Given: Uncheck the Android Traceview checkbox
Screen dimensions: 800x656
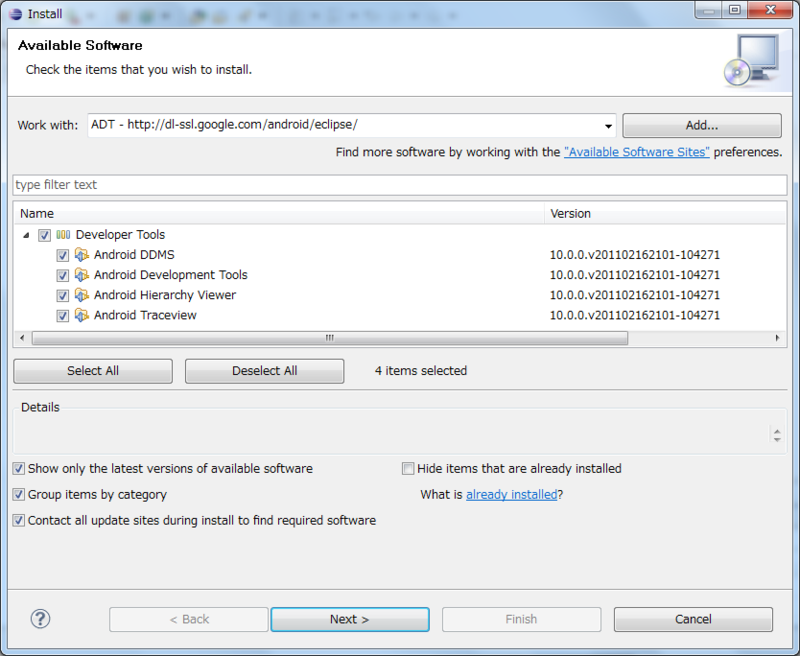Looking at the screenshot, I should click(x=63, y=316).
